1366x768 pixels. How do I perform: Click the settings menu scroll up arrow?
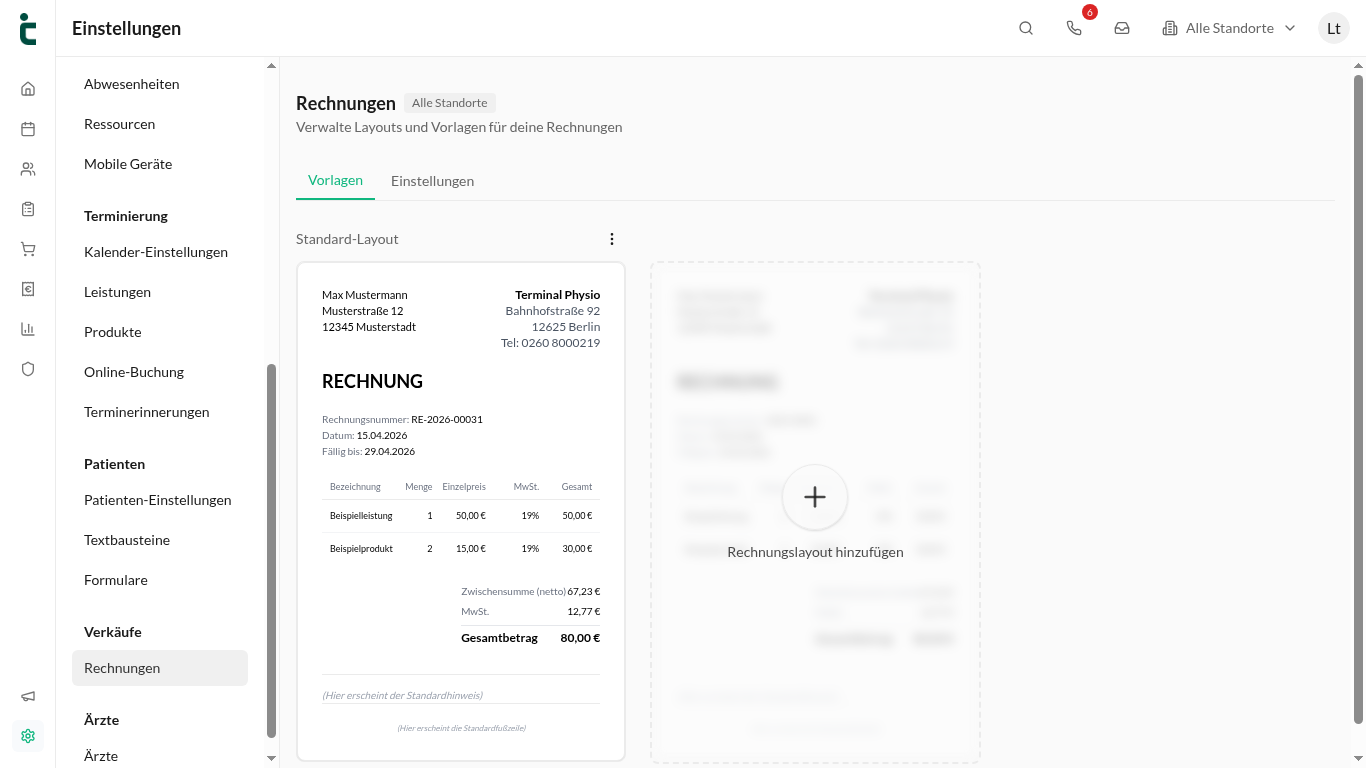click(x=271, y=66)
